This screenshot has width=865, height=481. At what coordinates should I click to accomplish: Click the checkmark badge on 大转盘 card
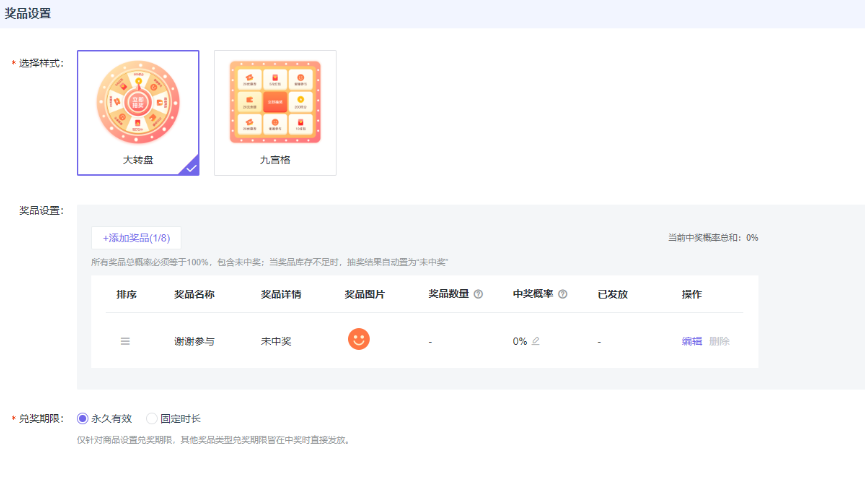190,167
